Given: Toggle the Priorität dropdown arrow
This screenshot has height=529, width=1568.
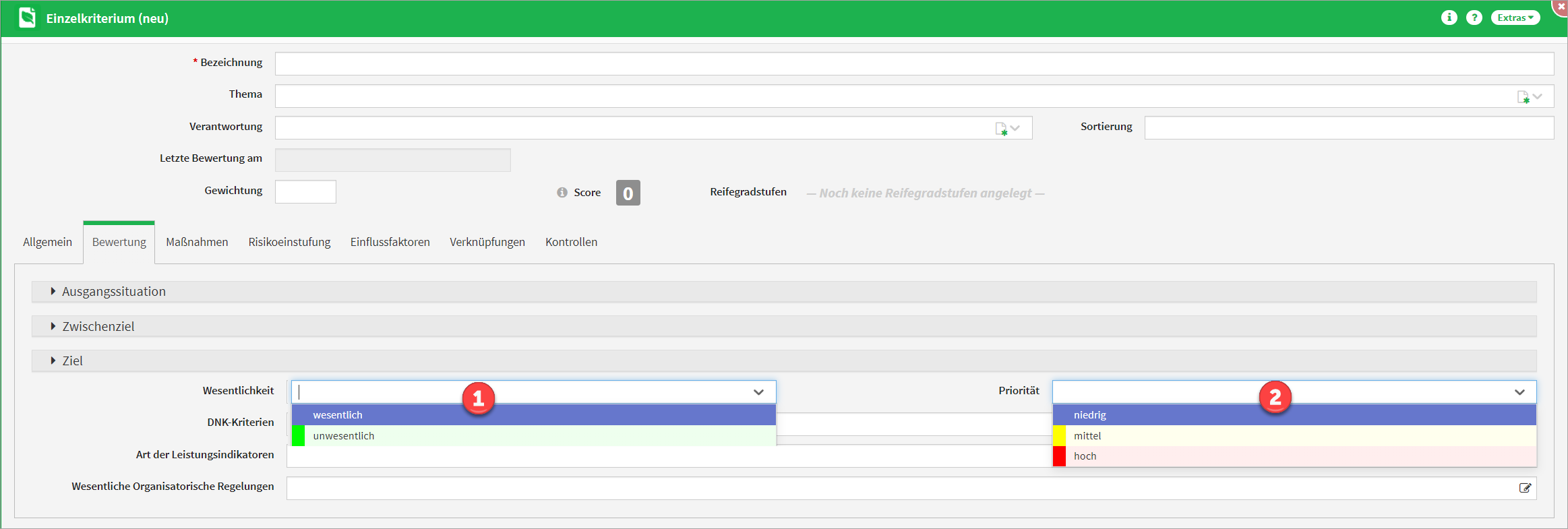Looking at the screenshot, I should coord(1519,392).
